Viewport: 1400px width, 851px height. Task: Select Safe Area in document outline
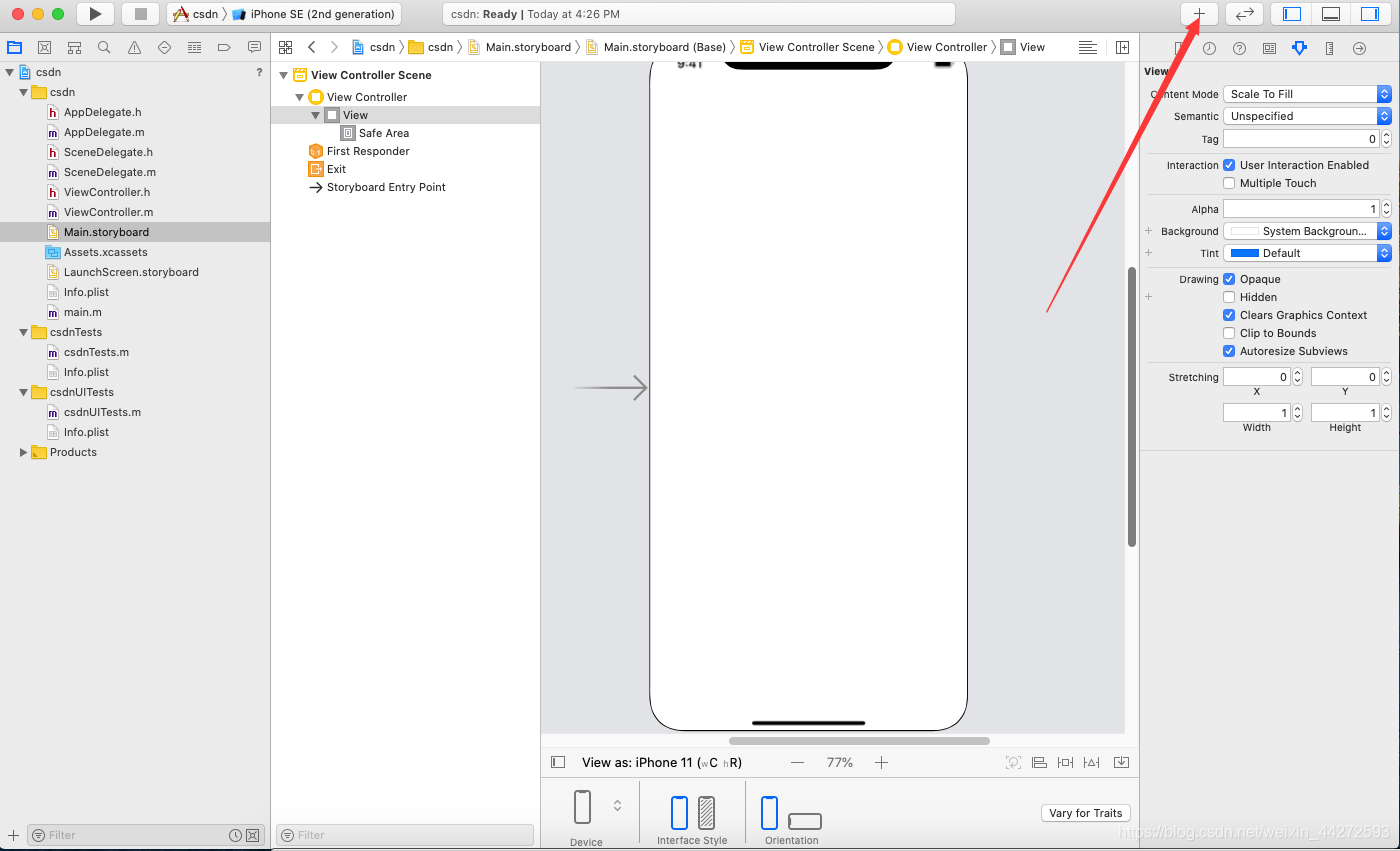click(x=383, y=133)
